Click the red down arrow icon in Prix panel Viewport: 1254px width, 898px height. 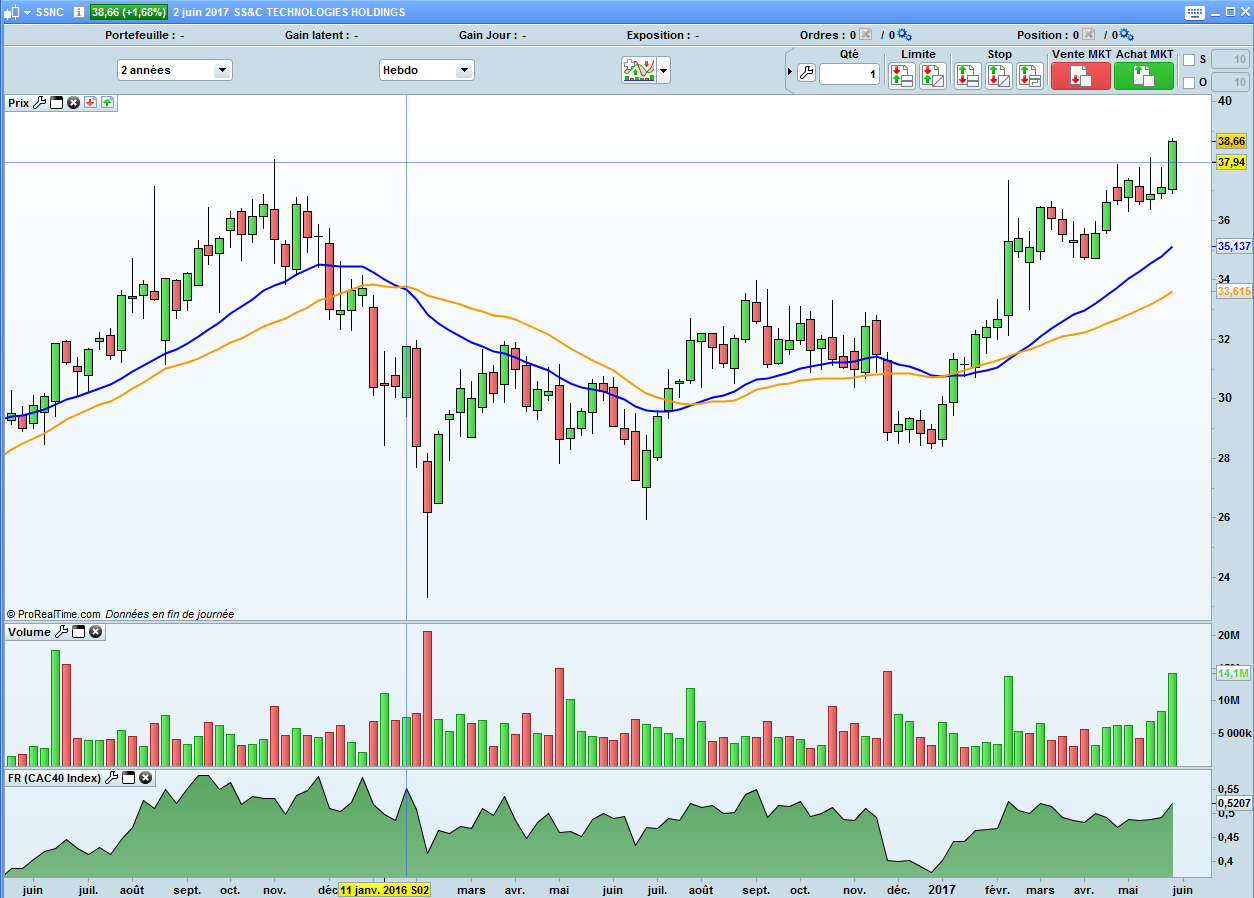[90, 102]
